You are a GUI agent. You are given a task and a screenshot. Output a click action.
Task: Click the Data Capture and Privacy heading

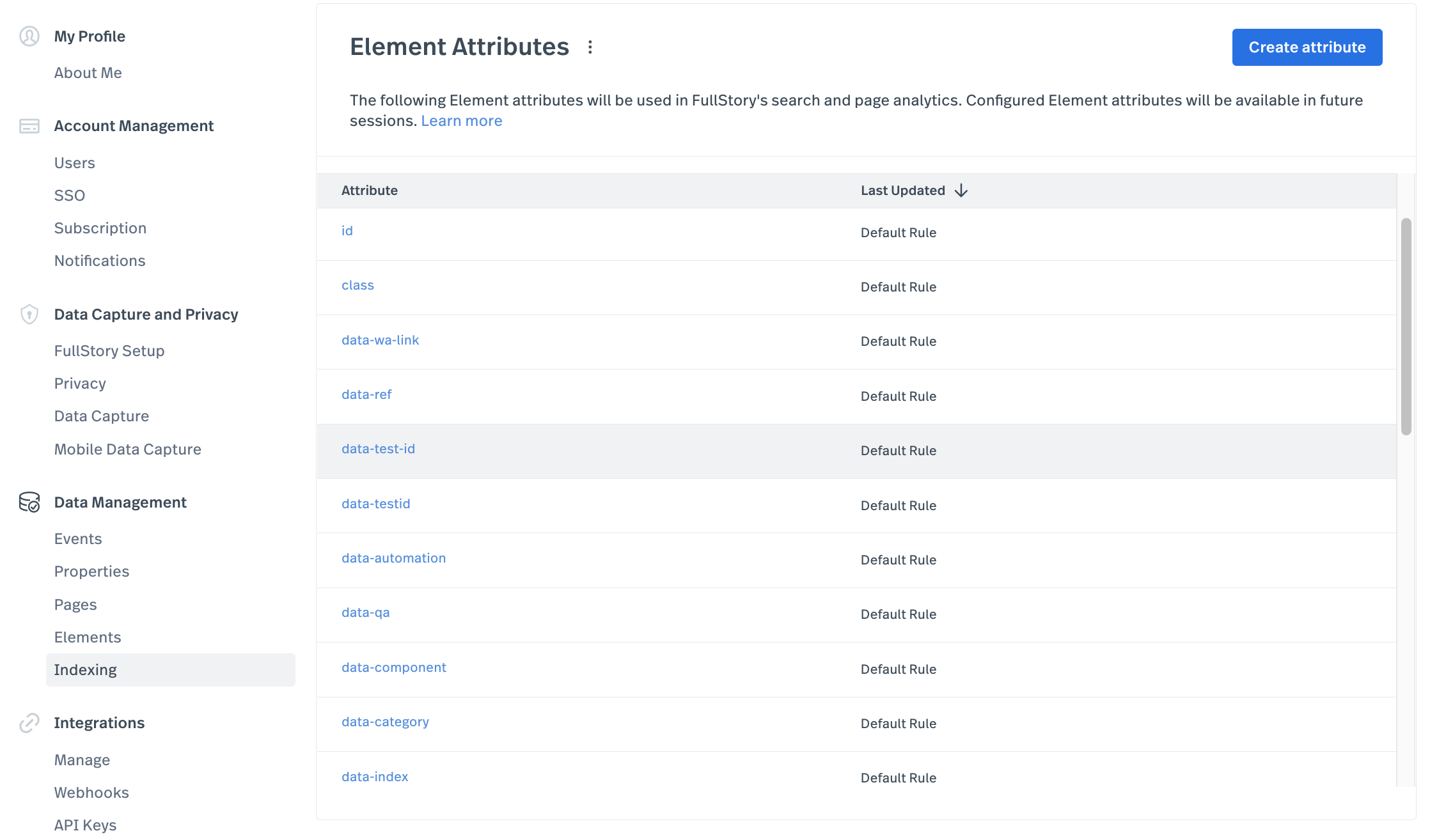click(146, 315)
